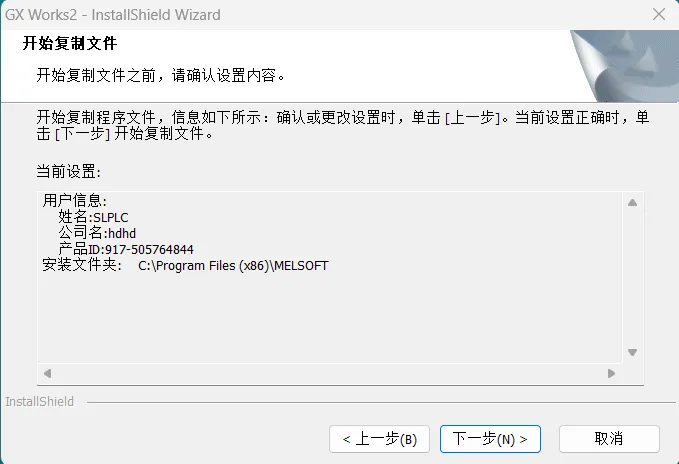Click the scroll down arrow in settings box
The image size is (679, 464).
click(x=633, y=352)
